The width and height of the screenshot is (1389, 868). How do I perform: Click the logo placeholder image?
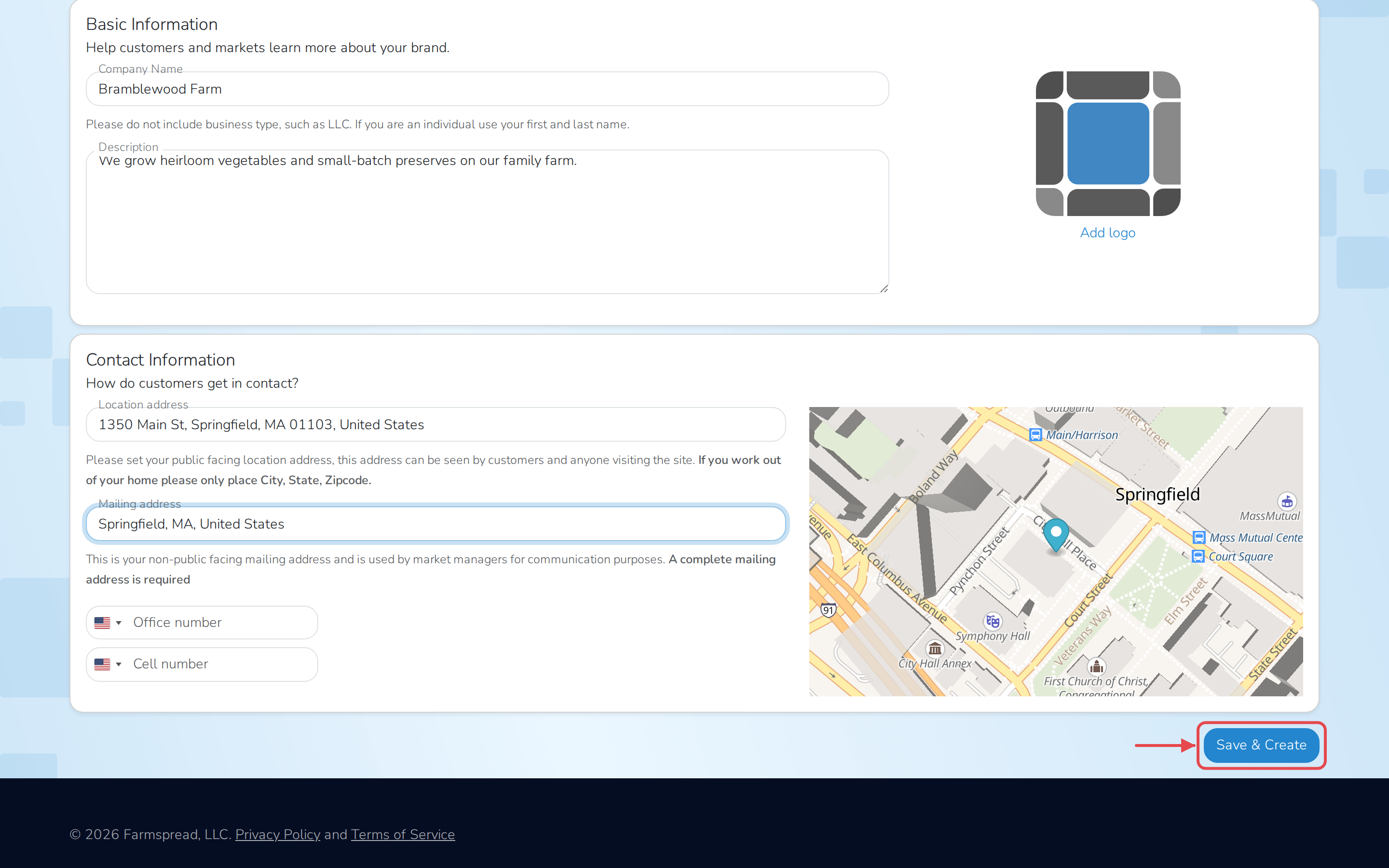[x=1108, y=144]
